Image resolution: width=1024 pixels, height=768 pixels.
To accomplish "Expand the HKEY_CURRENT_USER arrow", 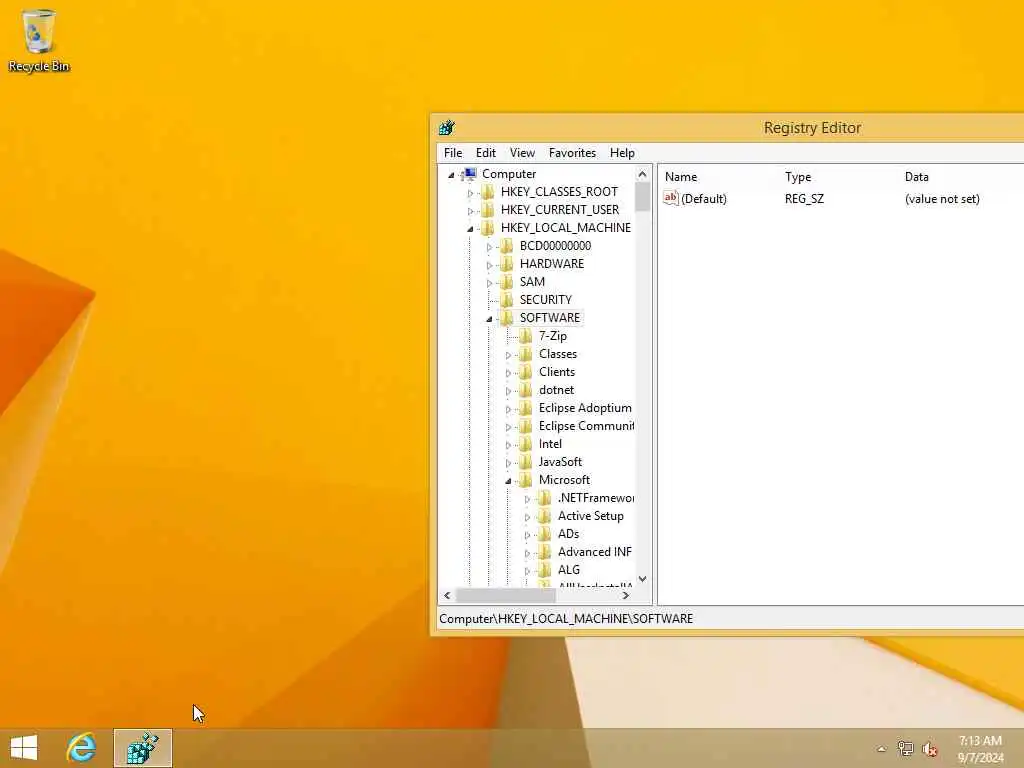I will pyautogui.click(x=470, y=211).
